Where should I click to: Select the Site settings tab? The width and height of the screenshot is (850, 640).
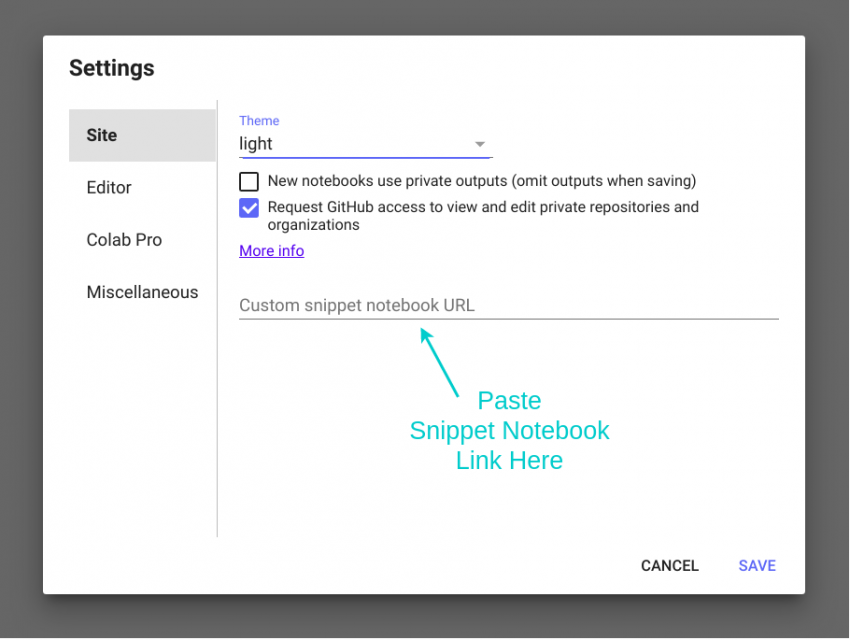pos(101,135)
